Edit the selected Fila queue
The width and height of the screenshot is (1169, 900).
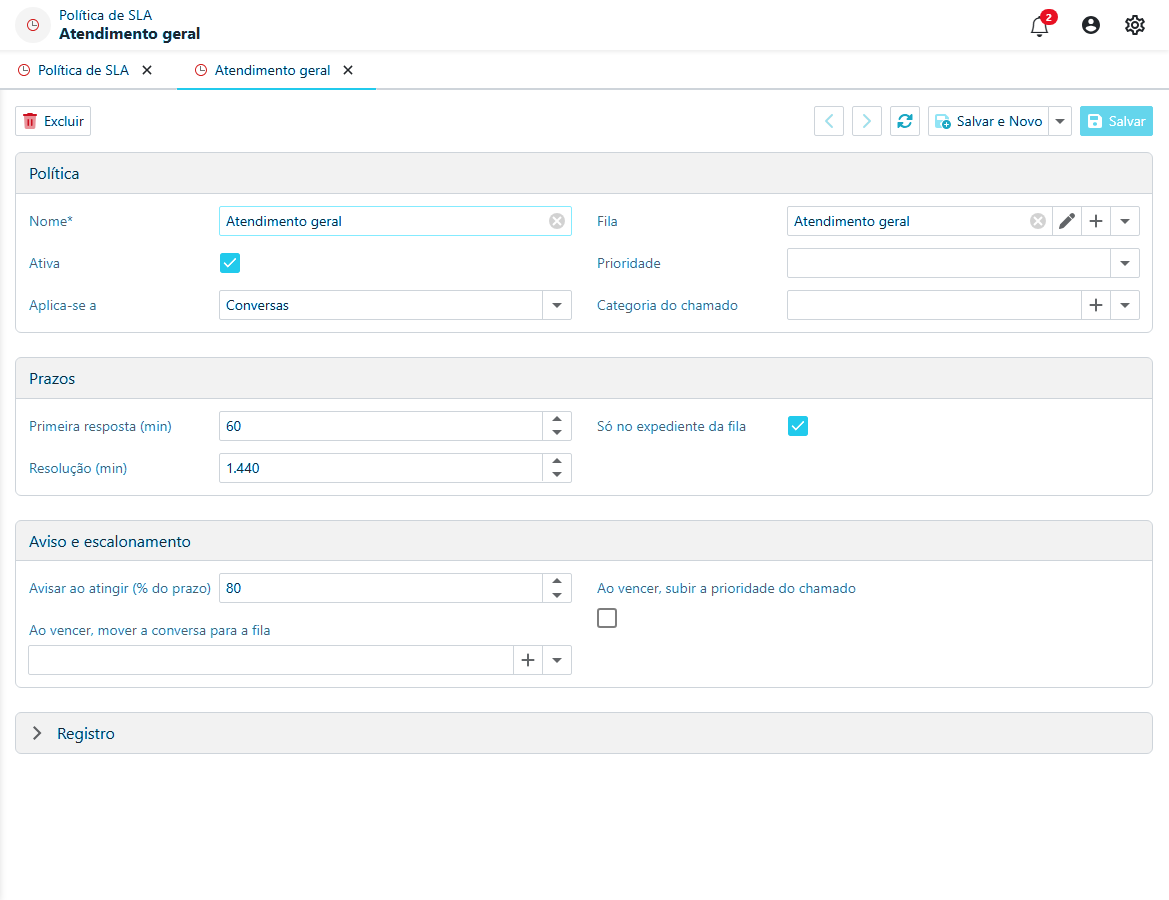coord(1067,221)
